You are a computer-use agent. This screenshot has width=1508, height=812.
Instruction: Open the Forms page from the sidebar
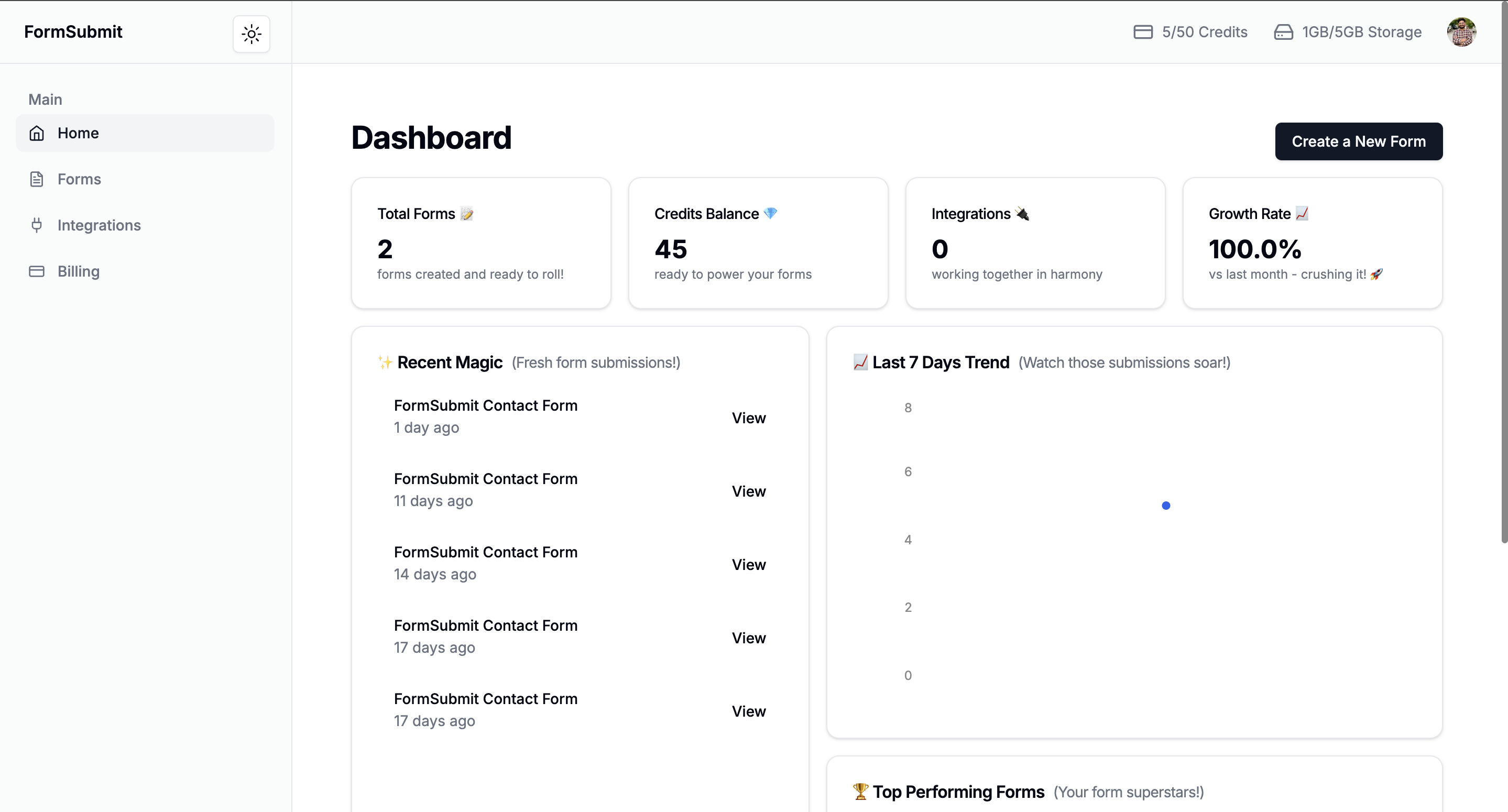79,179
